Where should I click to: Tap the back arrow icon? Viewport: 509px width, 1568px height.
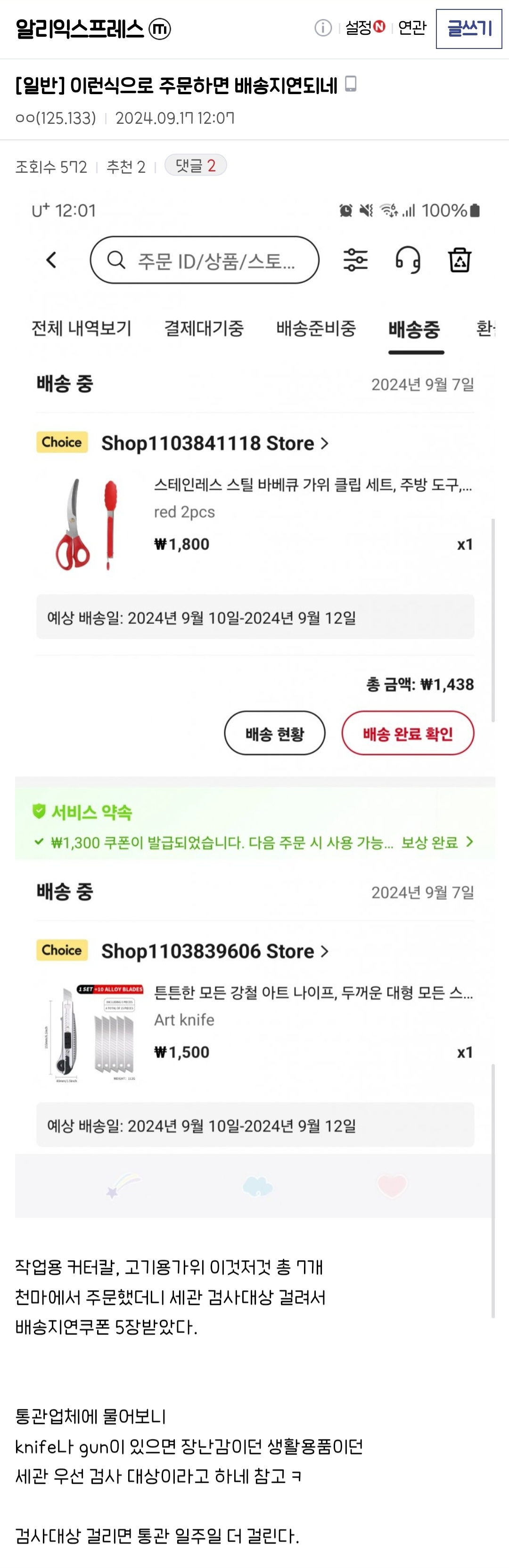(x=52, y=260)
